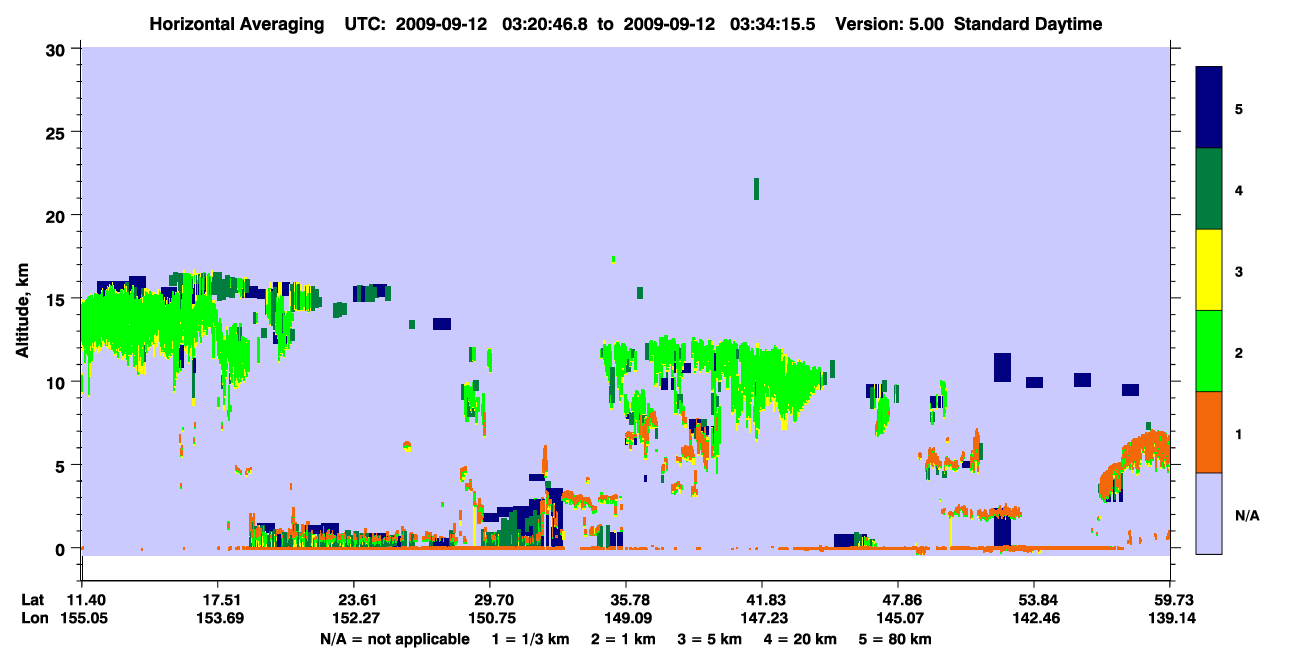Click latitude value '59.73'

(x=1170, y=599)
